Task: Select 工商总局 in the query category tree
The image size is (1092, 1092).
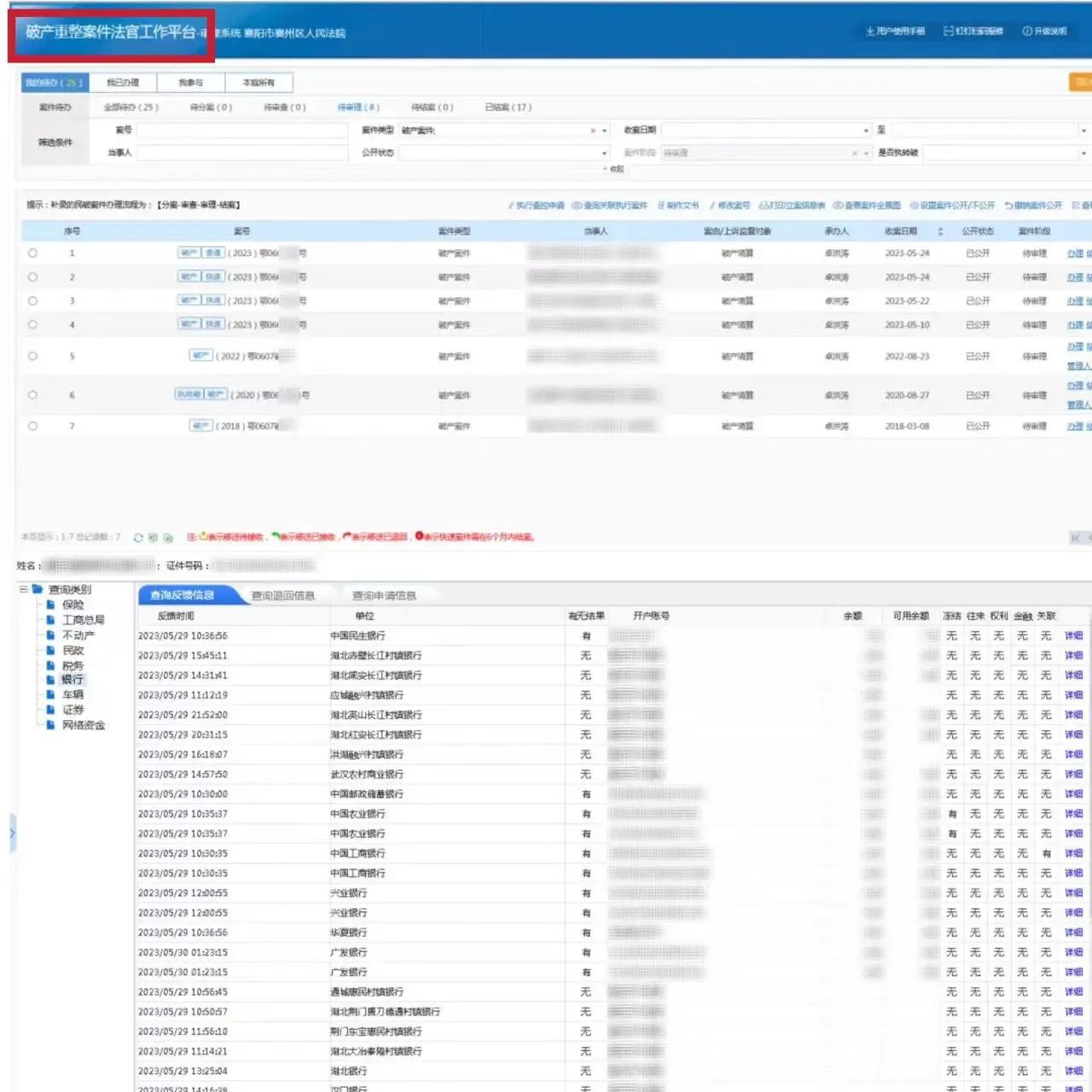Action: tap(84, 620)
